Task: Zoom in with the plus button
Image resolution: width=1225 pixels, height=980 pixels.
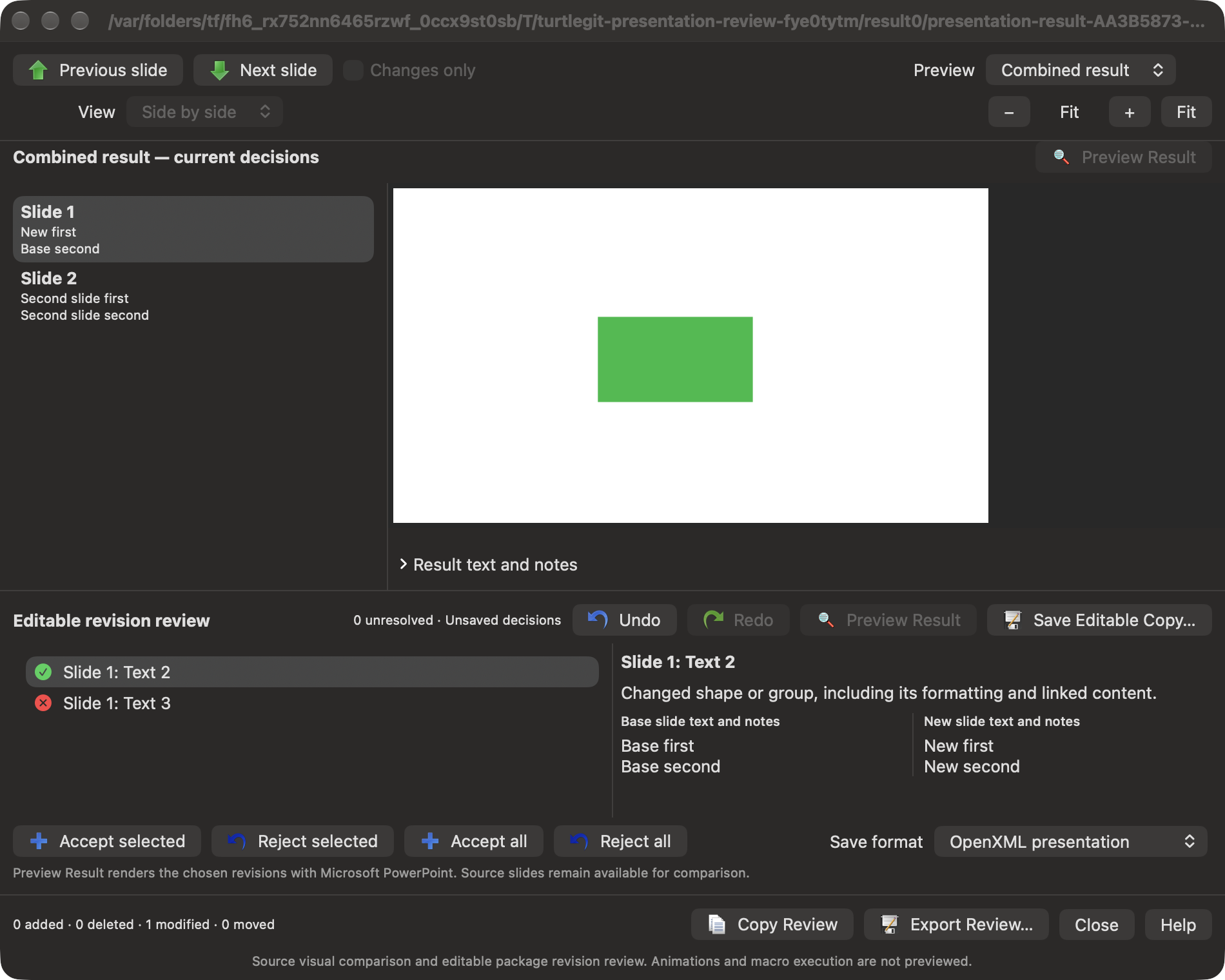Action: click(x=1130, y=112)
